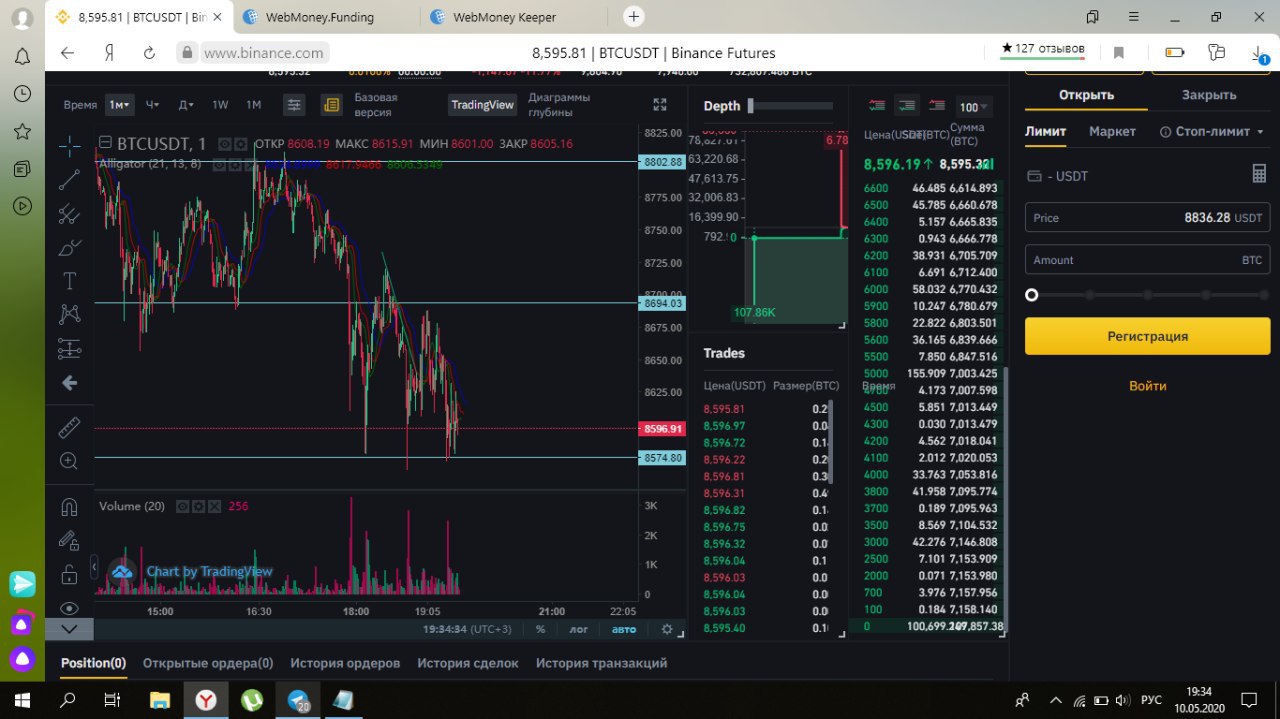
Task: Toggle авто auto scale
Action: [623, 629]
